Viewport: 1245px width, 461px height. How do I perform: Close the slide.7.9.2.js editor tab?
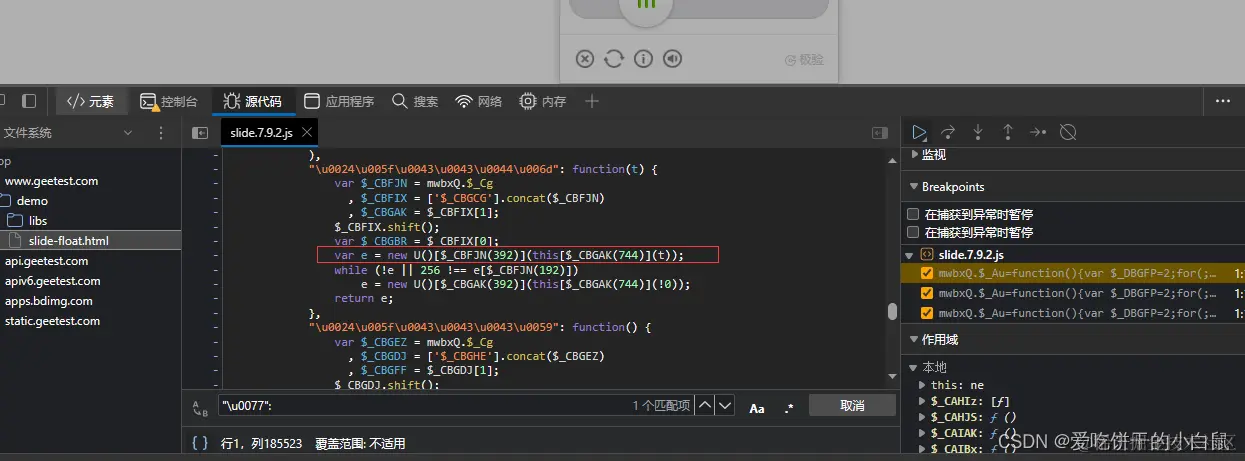tap(307, 132)
